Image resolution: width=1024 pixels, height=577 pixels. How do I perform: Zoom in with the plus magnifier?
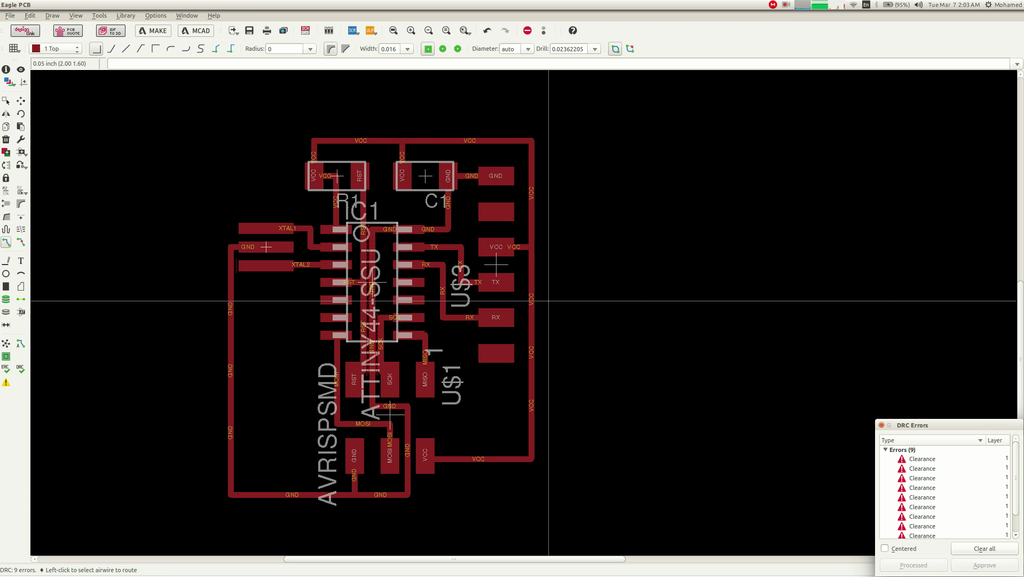(411, 31)
